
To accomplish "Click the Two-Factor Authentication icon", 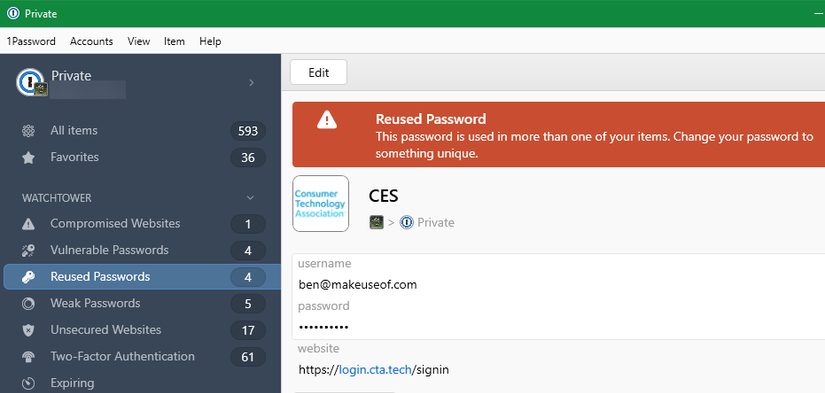I will click(x=28, y=357).
